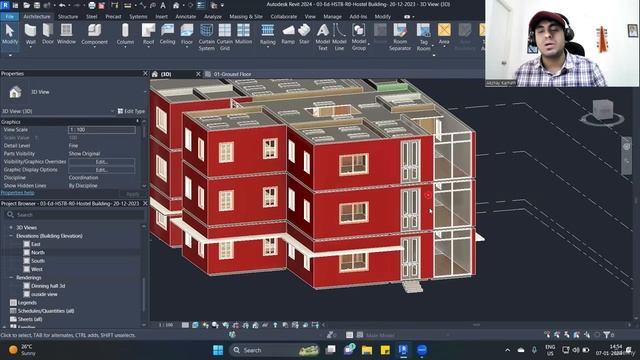The image size is (640, 360).
Task: Select the Modify arrow tool
Action: click(x=9, y=34)
